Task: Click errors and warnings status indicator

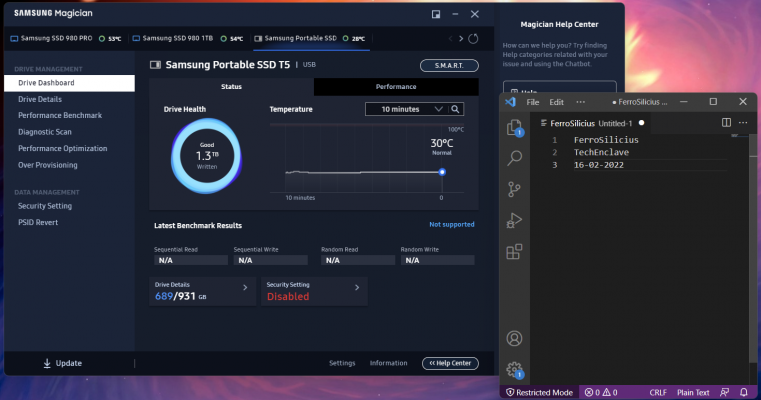Action: pos(601,392)
